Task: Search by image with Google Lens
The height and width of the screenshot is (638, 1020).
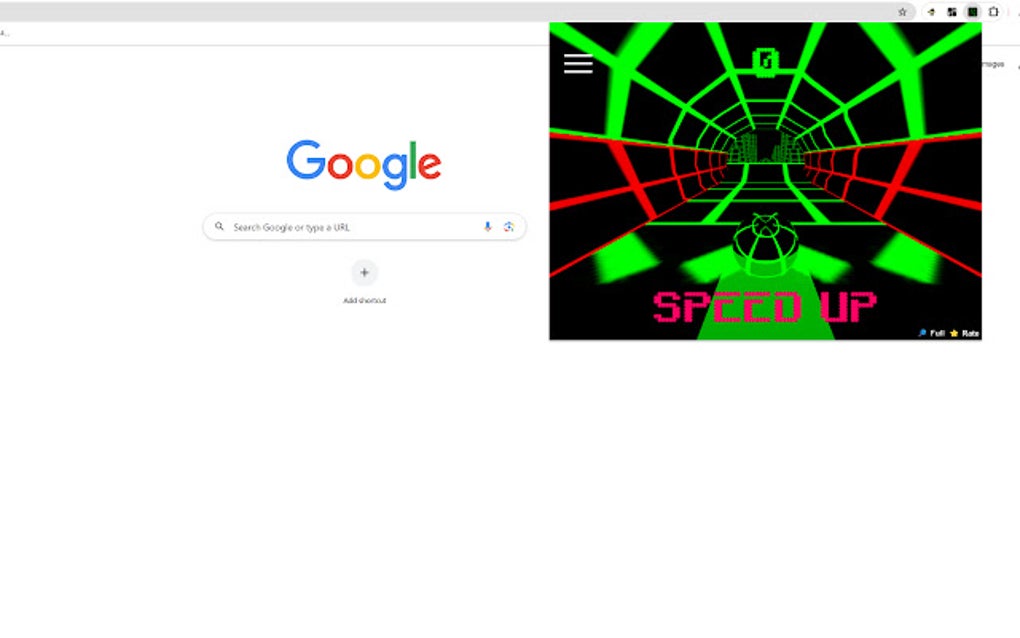Action: point(509,226)
